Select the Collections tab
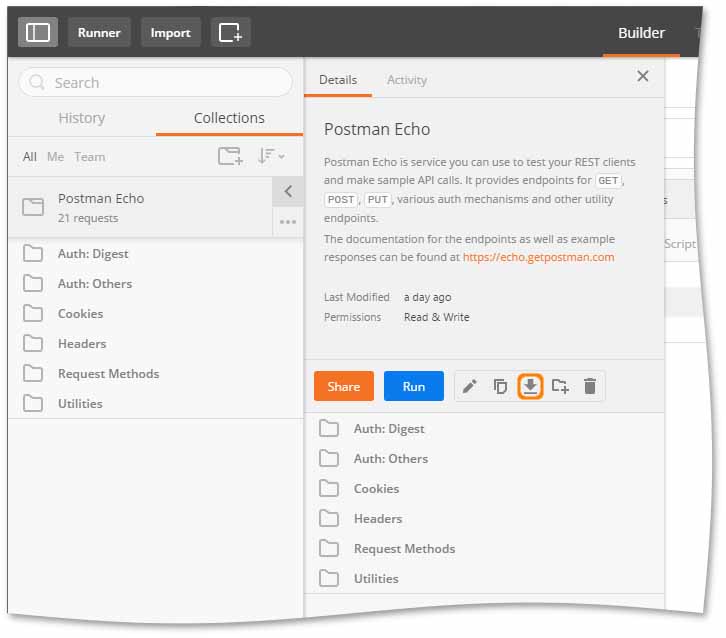 coord(229,118)
